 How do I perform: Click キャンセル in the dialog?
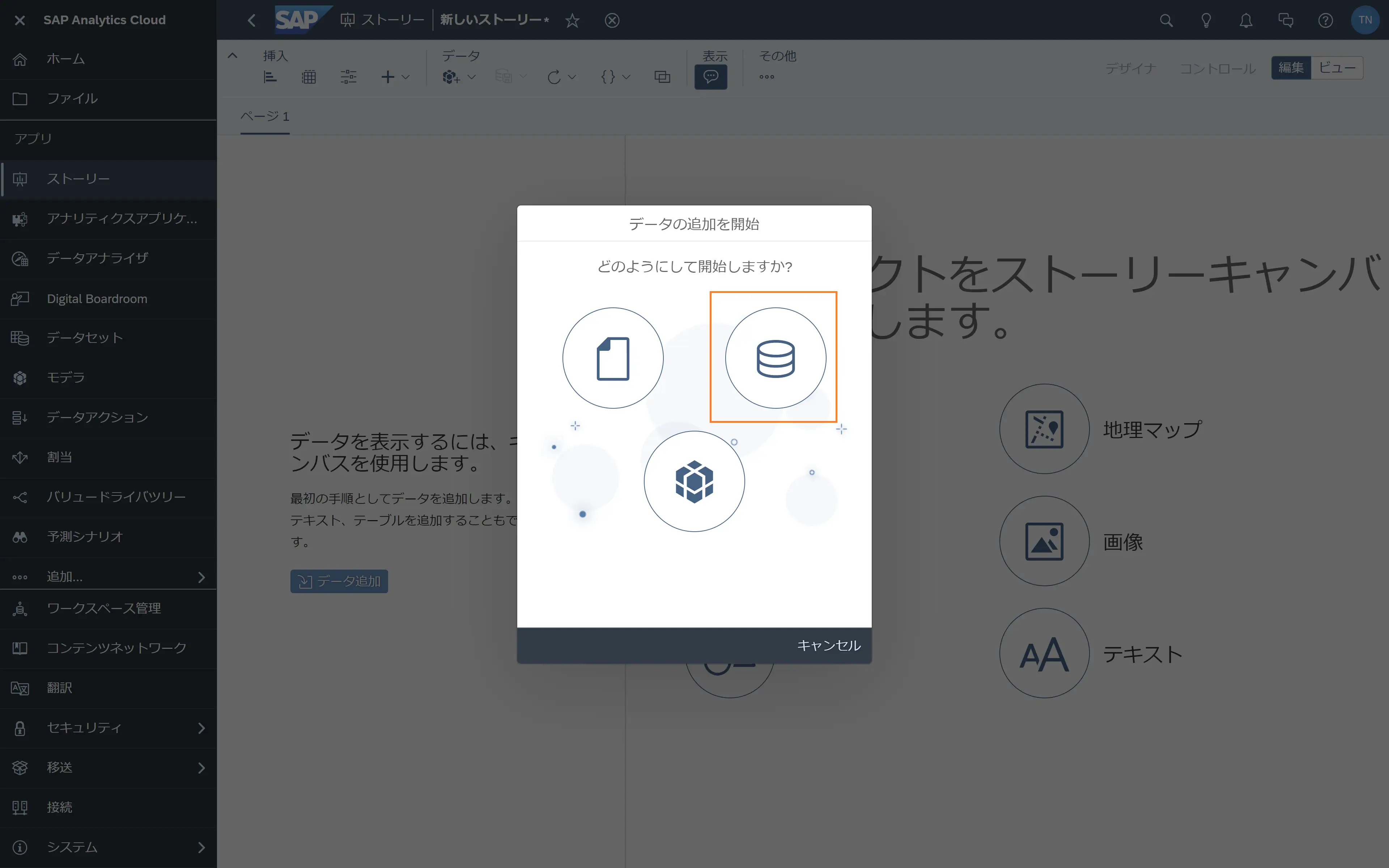pos(829,645)
